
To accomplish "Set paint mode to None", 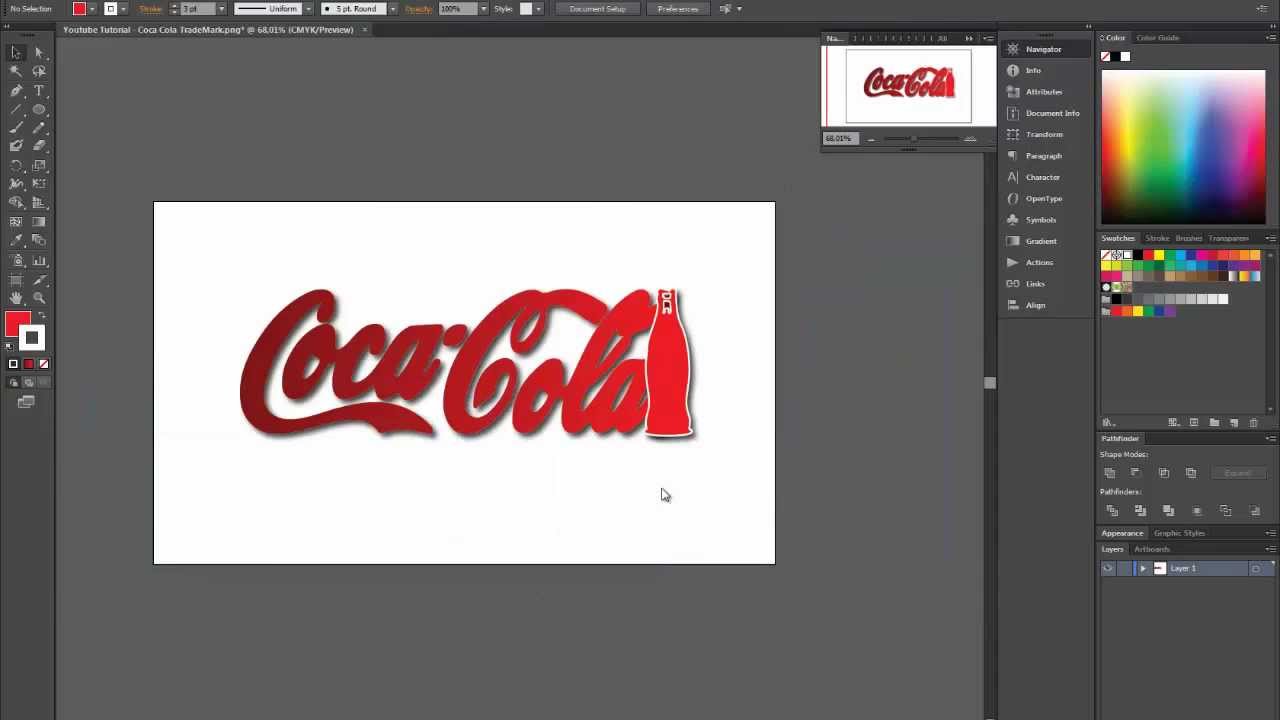I will tap(43, 364).
